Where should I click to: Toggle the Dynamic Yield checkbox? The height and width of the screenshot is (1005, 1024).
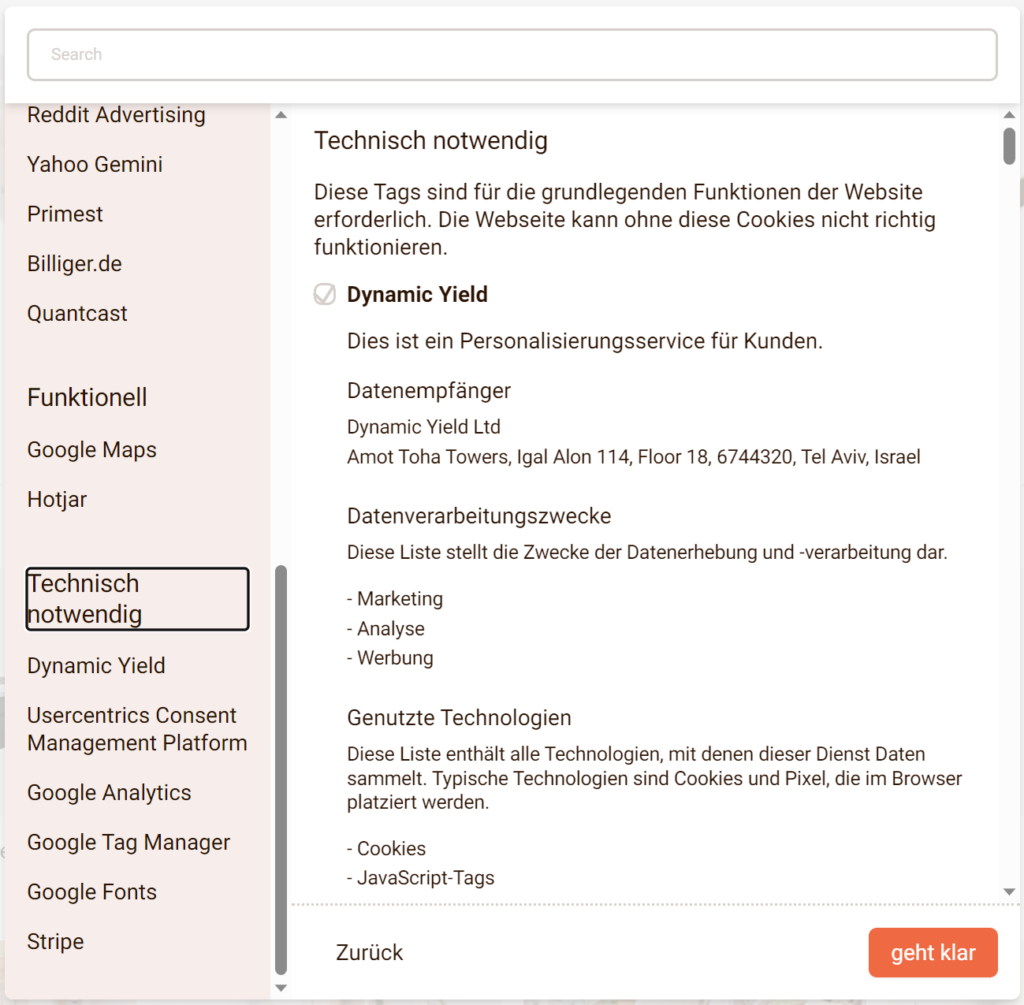pyautogui.click(x=325, y=295)
